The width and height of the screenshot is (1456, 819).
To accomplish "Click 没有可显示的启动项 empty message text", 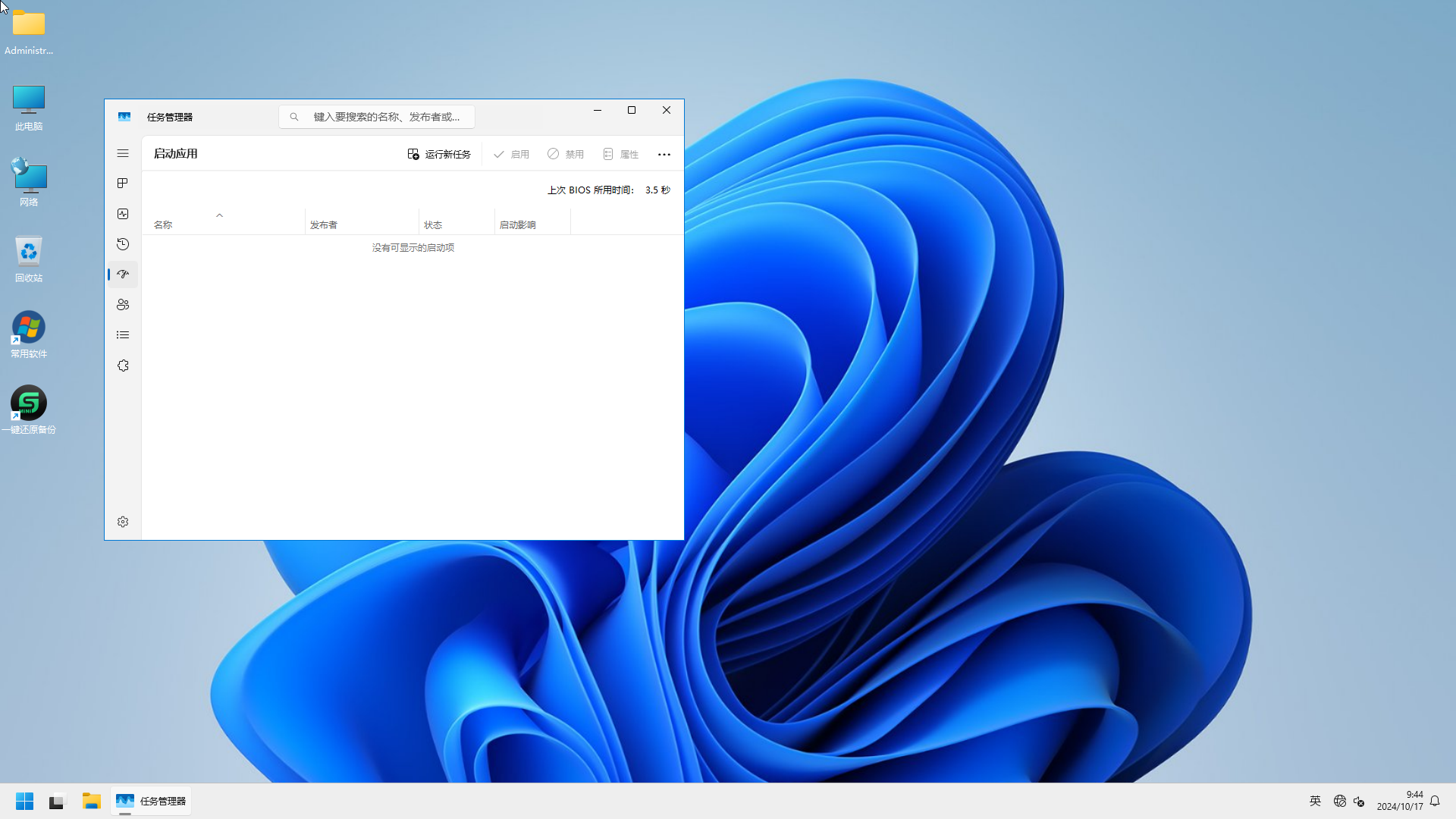I will (413, 248).
